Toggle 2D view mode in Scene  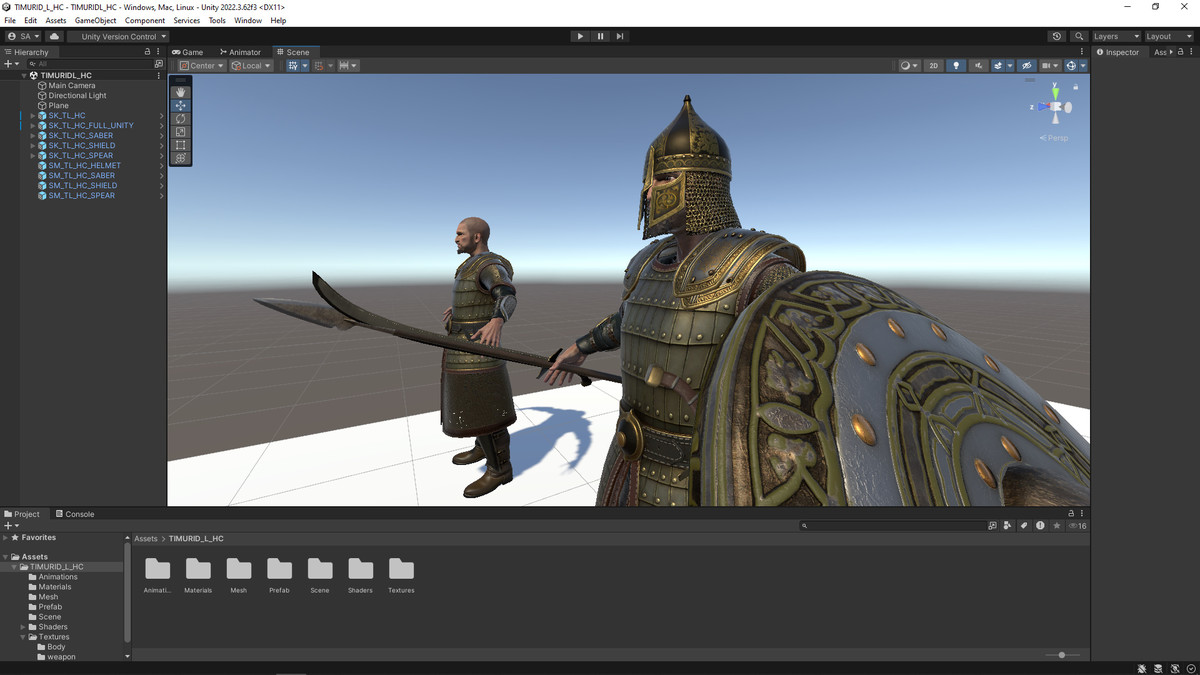tap(933, 66)
